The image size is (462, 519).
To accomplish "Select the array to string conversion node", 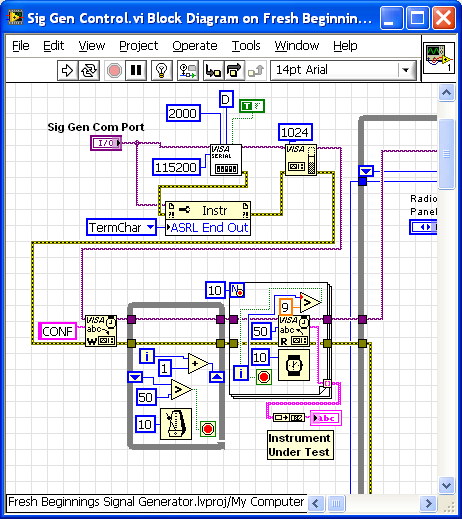I will pyautogui.click(x=289, y=417).
